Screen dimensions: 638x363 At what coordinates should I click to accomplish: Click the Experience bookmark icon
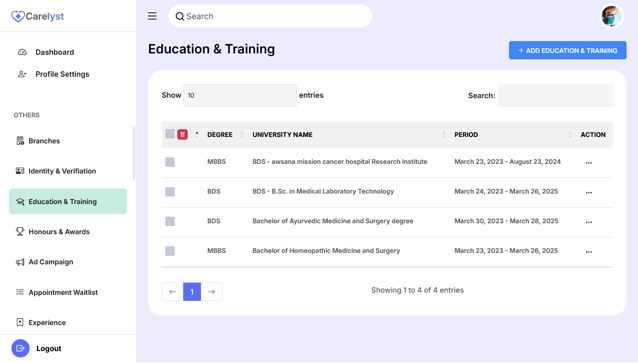tap(20, 322)
